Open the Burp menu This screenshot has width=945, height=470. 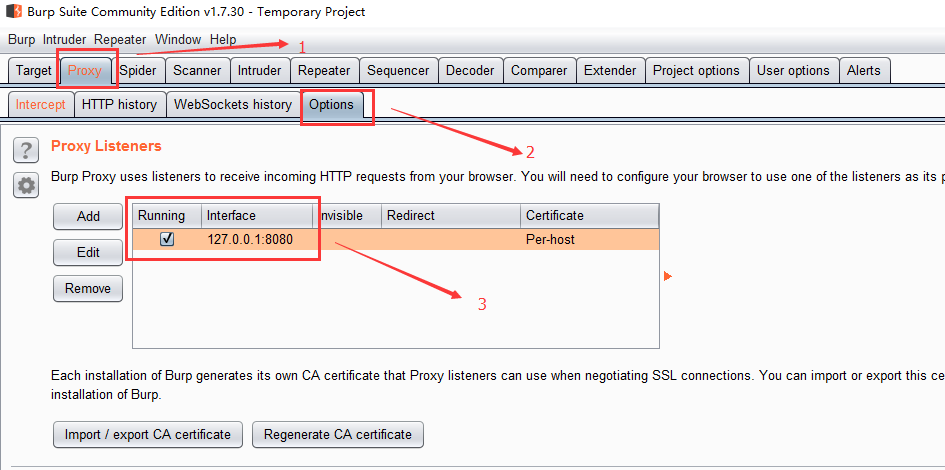tap(21, 39)
